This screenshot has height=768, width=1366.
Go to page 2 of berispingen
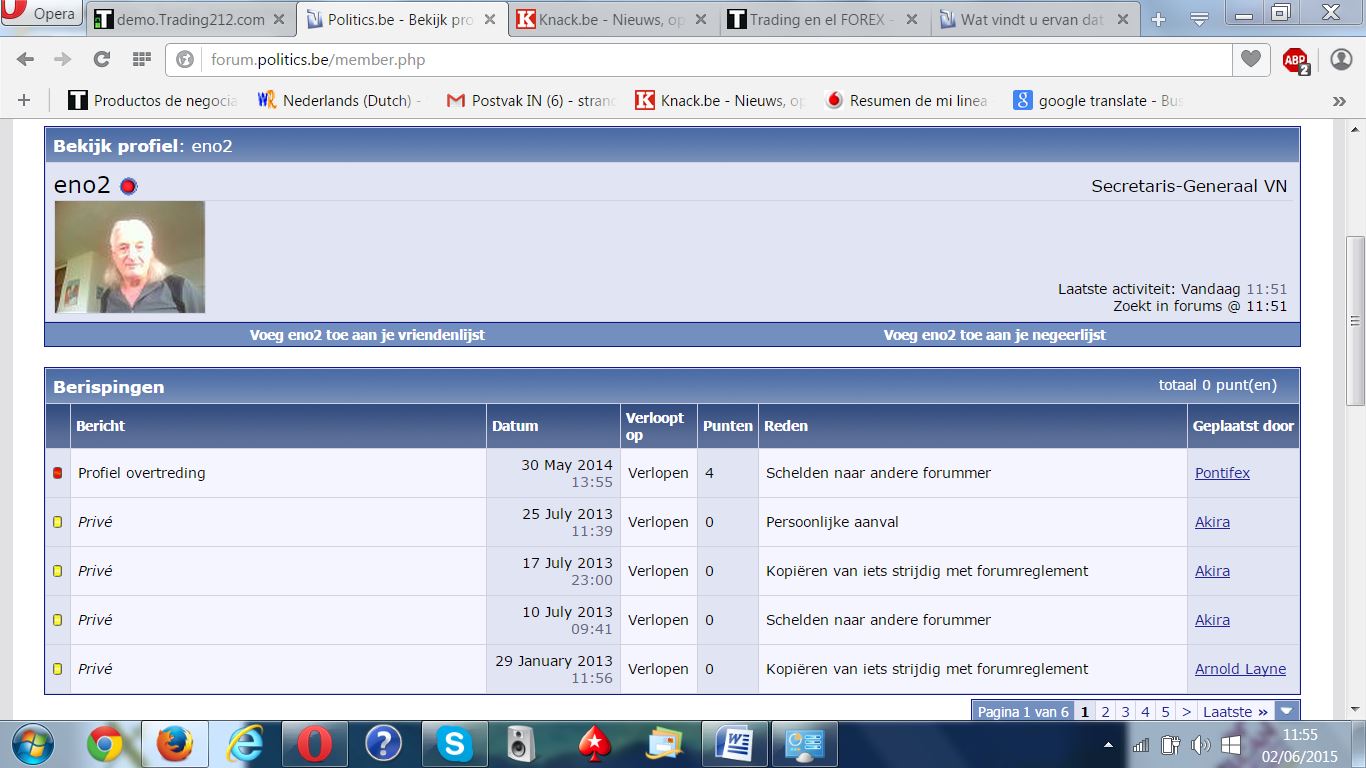[1105, 712]
